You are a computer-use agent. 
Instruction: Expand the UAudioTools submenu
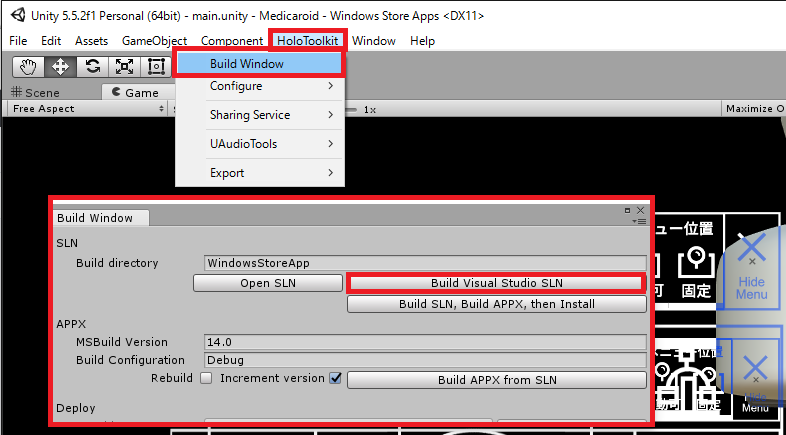pyautogui.click(x=260, y=144)
